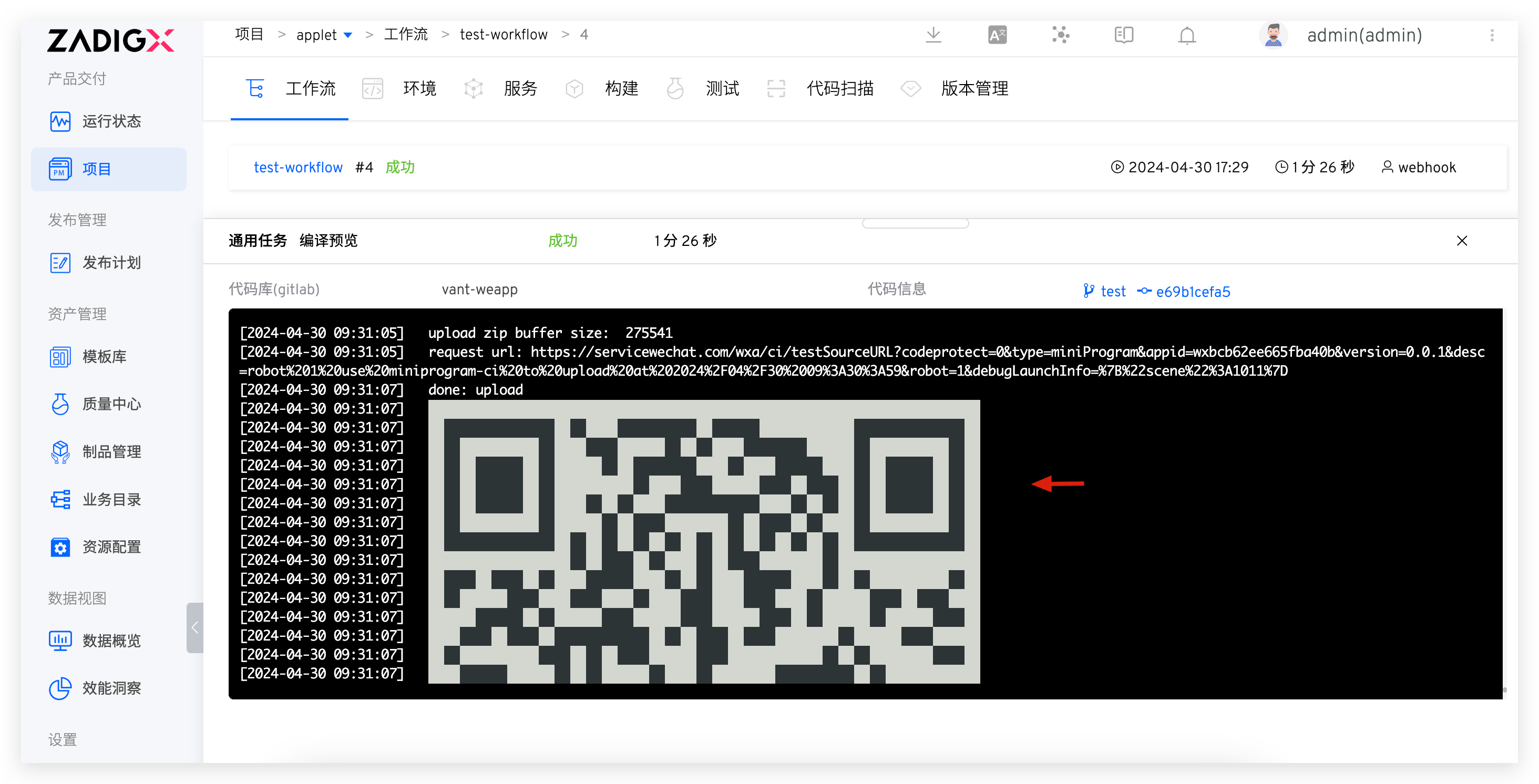The height and width of the screenshot is (784, 1539).
Task: Click the breadcrumb task number 4
Action: [584, 35]
